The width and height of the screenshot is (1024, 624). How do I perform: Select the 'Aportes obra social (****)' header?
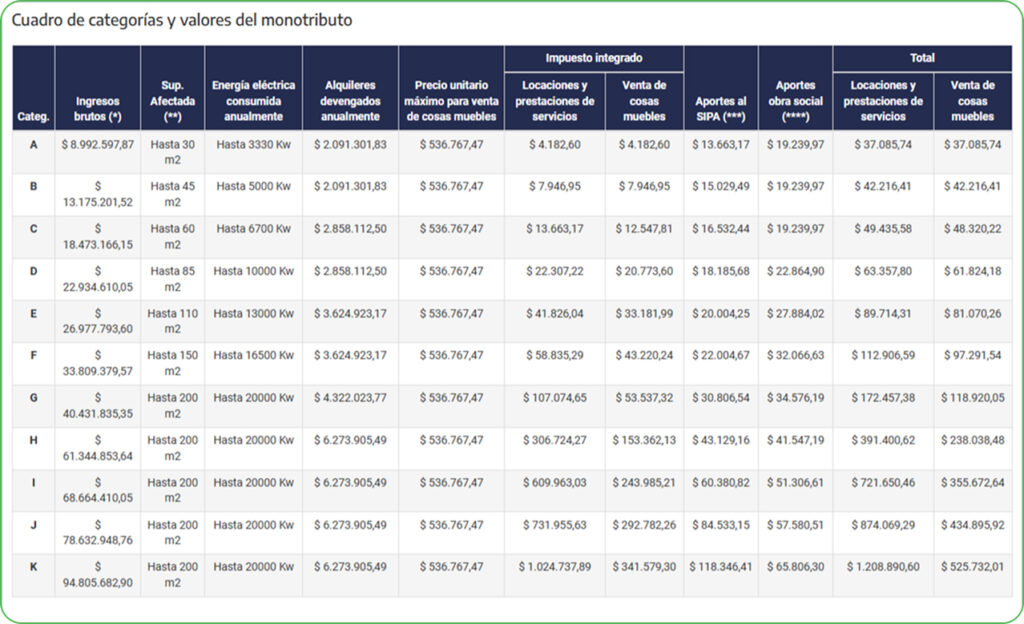coord(795,101)
